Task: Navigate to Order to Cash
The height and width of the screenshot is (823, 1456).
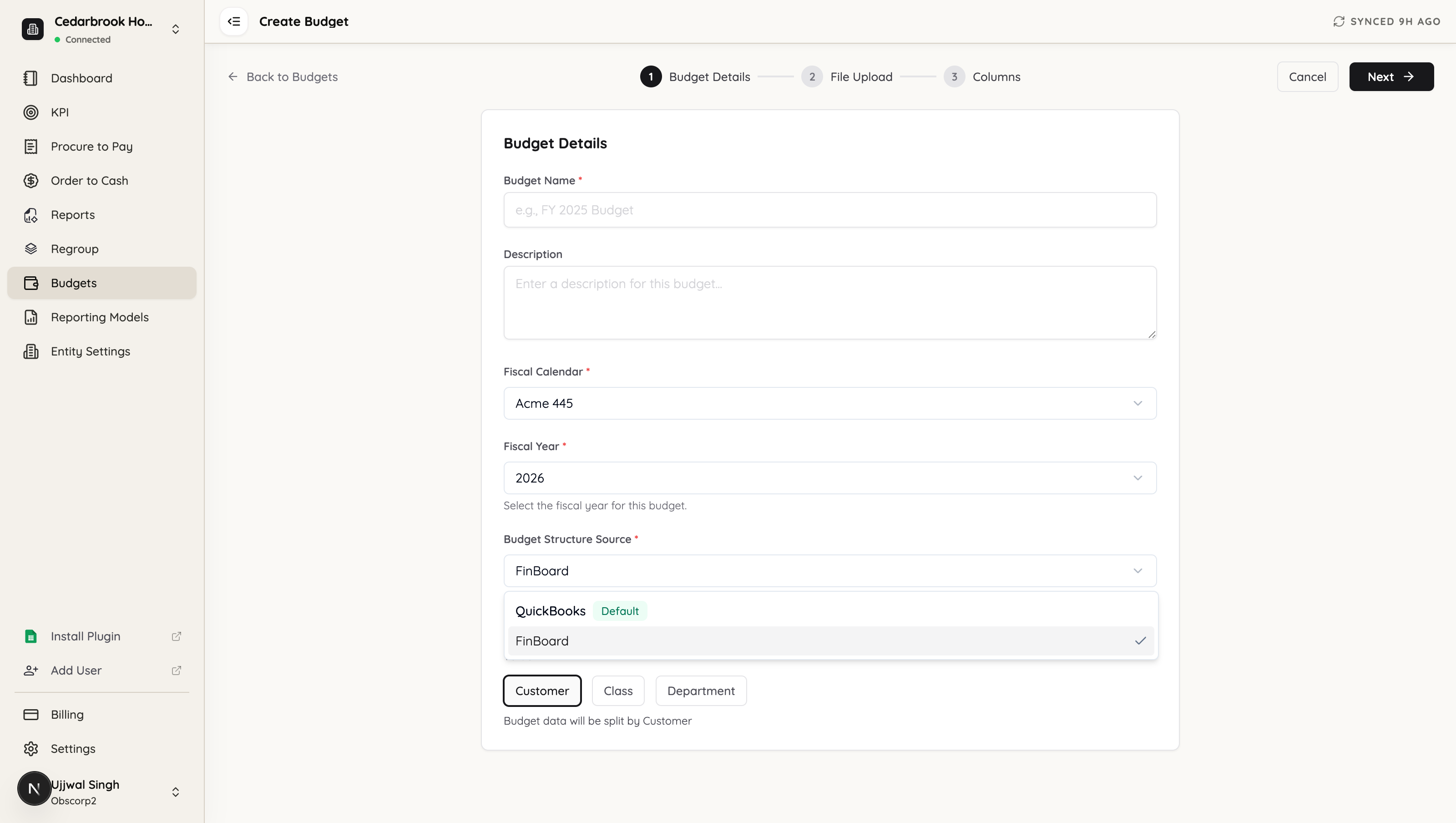Action: [102, 180]
